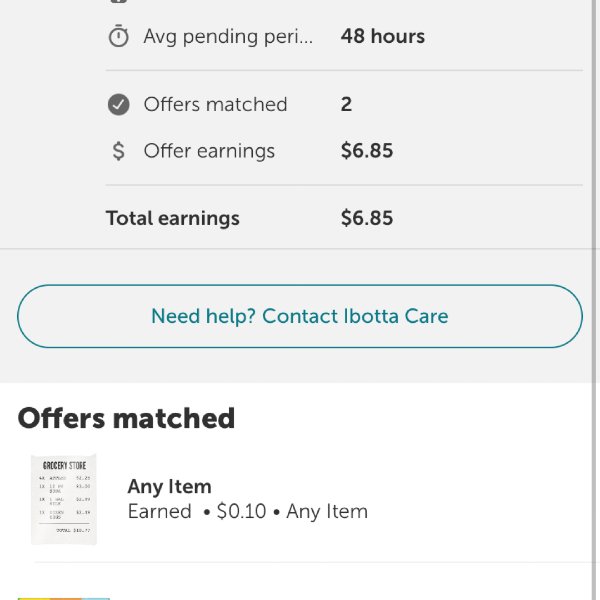600x600 pixels.
Task: Open the colorful offer thumbnail at bottom
Action: [64, 598]
